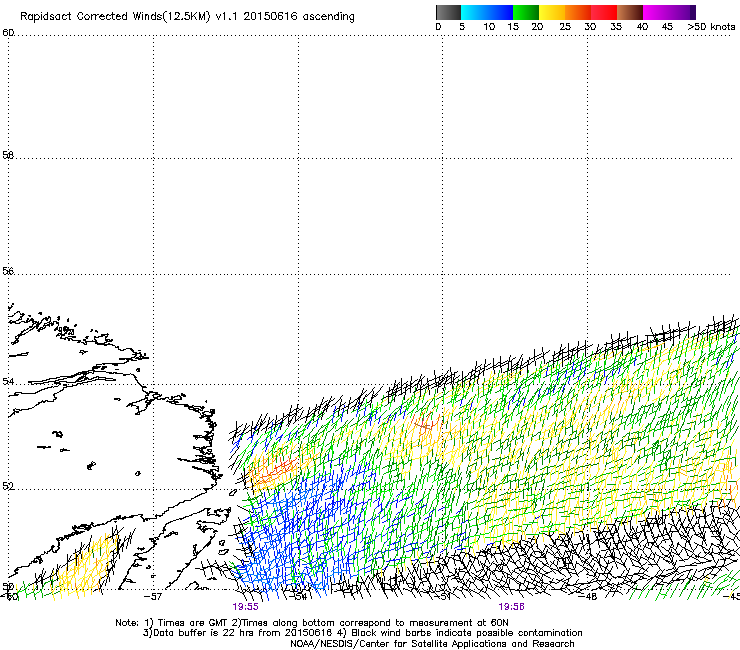Viewport: 740px width, 650px height.
Task: Pick the magenta 40–45 knots legend swatch
Action: point(656,12)
